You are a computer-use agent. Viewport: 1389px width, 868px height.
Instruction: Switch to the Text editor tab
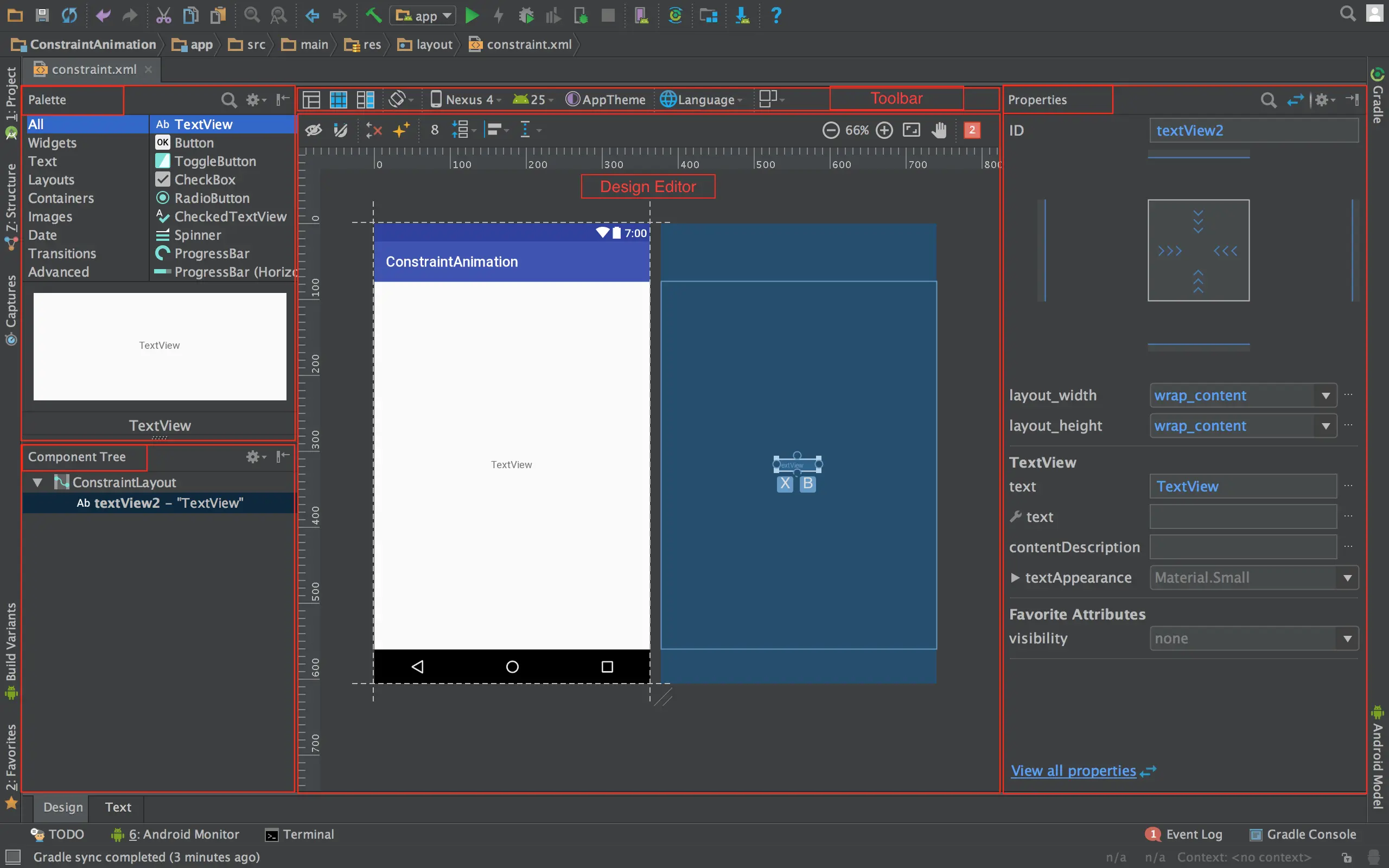click(x=118, y=807)
